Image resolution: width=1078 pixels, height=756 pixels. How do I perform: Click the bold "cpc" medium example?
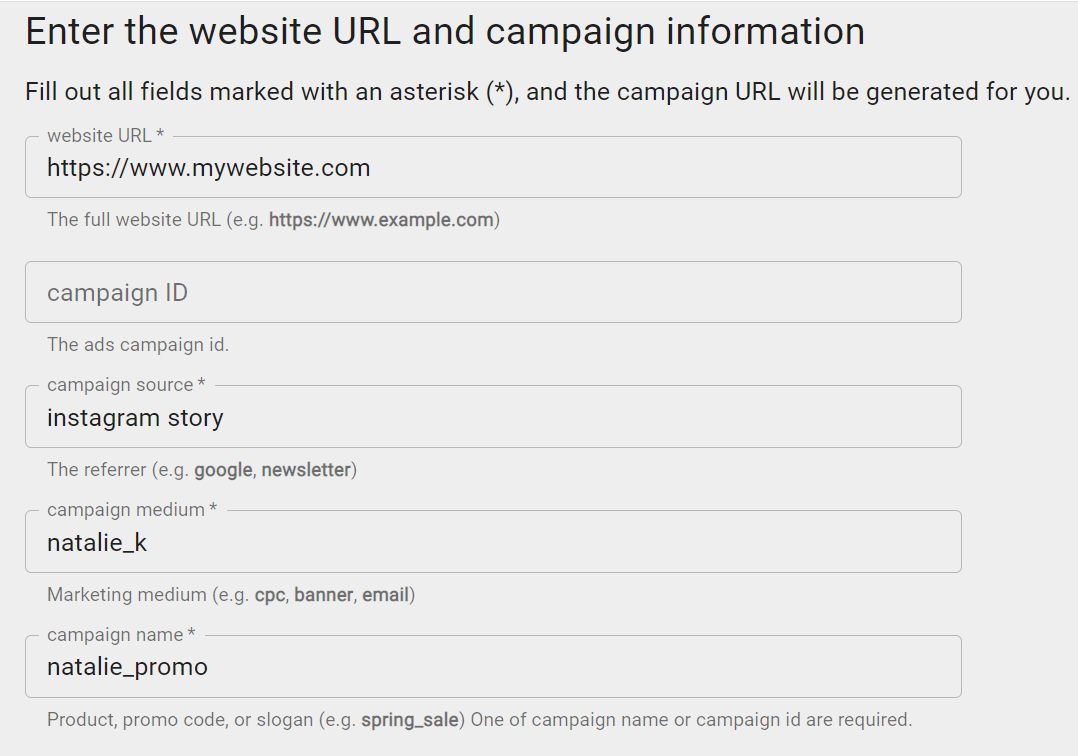[x=270, y=595]
